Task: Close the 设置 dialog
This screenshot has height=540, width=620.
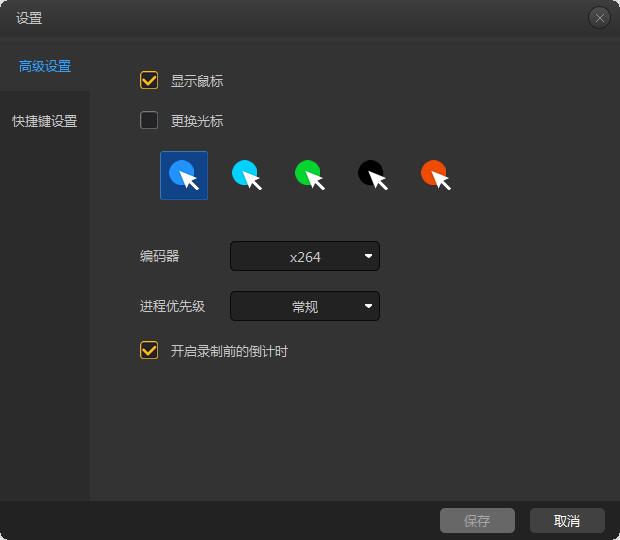Action: (x=599, y=18)
